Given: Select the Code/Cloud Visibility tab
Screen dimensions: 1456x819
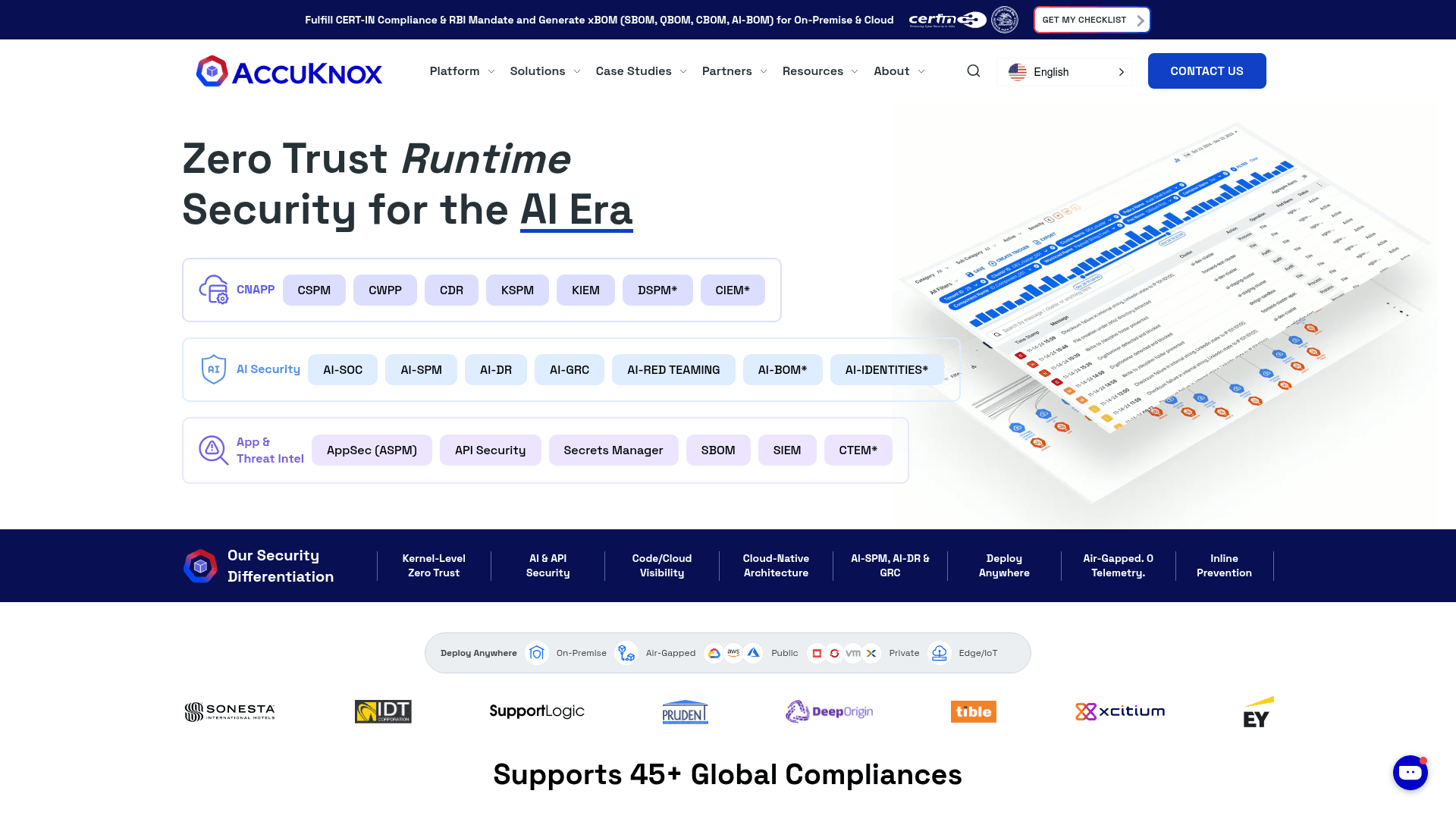Looking at the screenshot, I should pyautogui.click(x=662, y=566).
